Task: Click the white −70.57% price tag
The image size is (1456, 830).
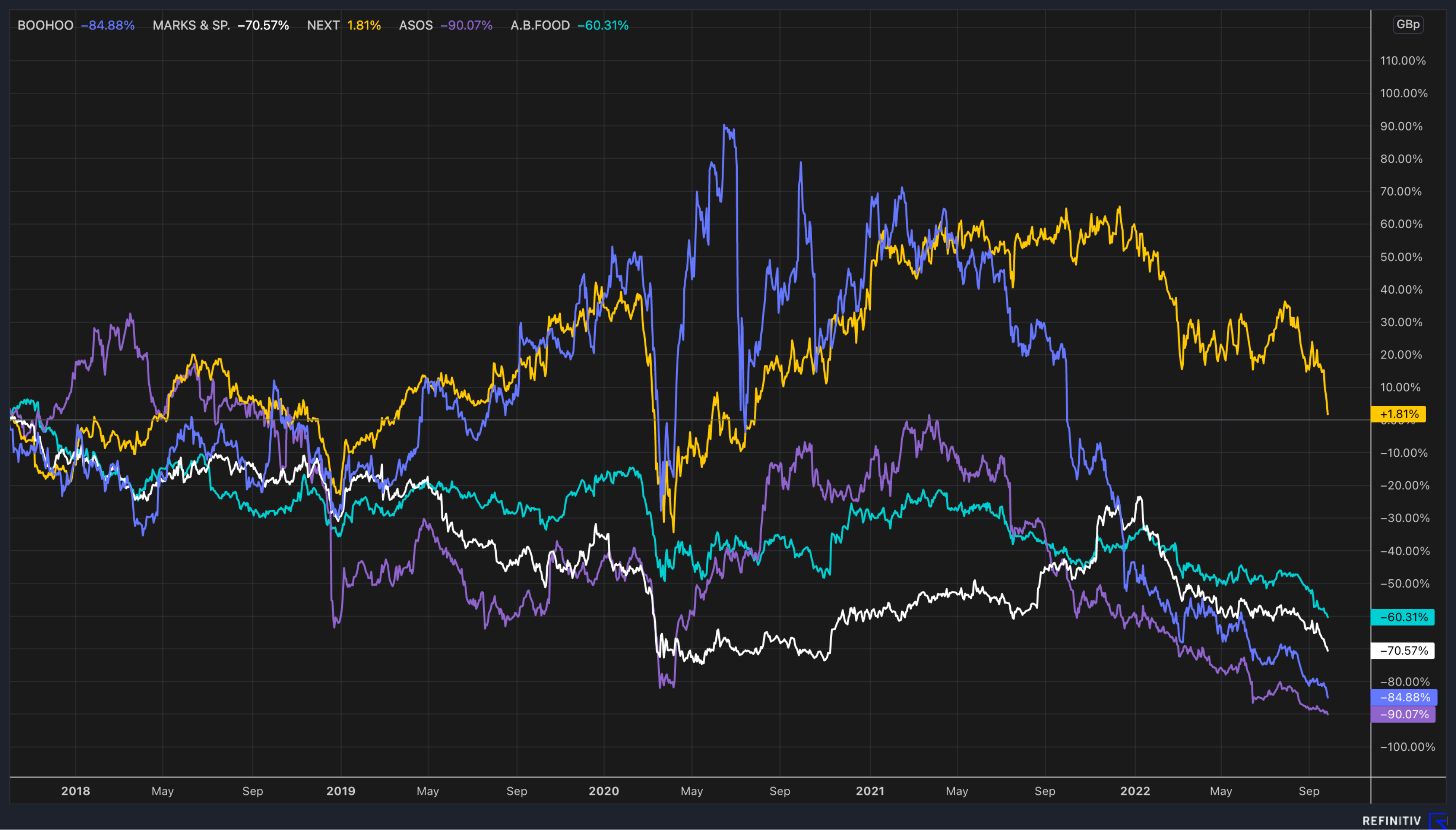Action: coord(1402,651)
